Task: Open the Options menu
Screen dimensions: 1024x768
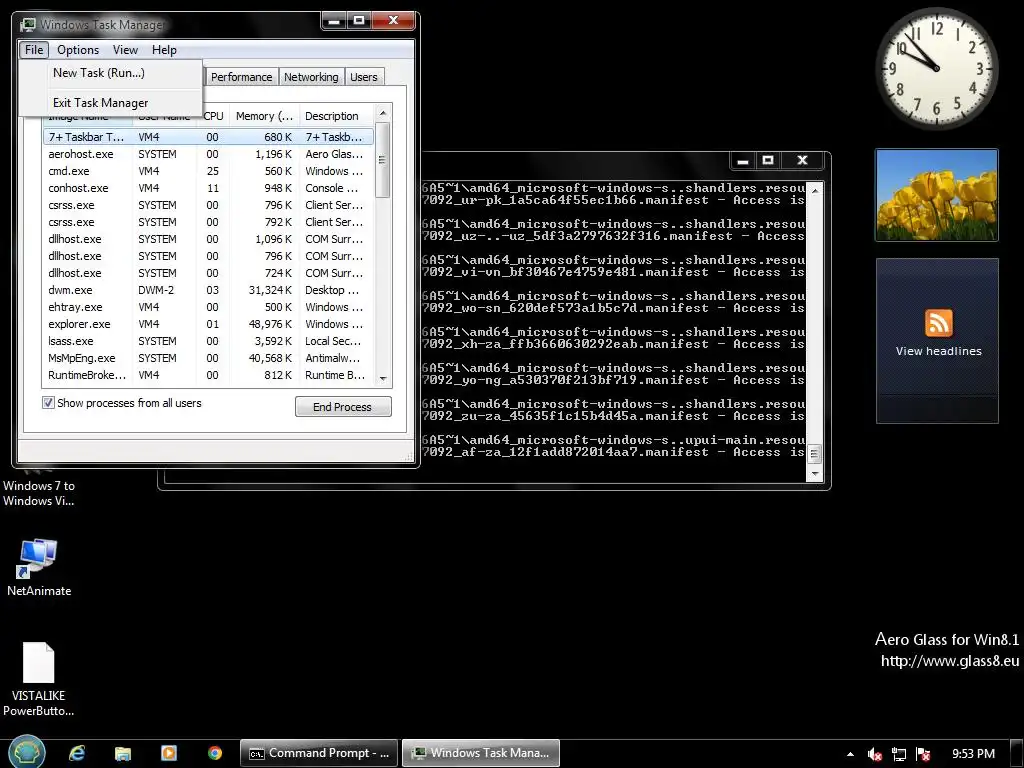Action: click(78, 50)
